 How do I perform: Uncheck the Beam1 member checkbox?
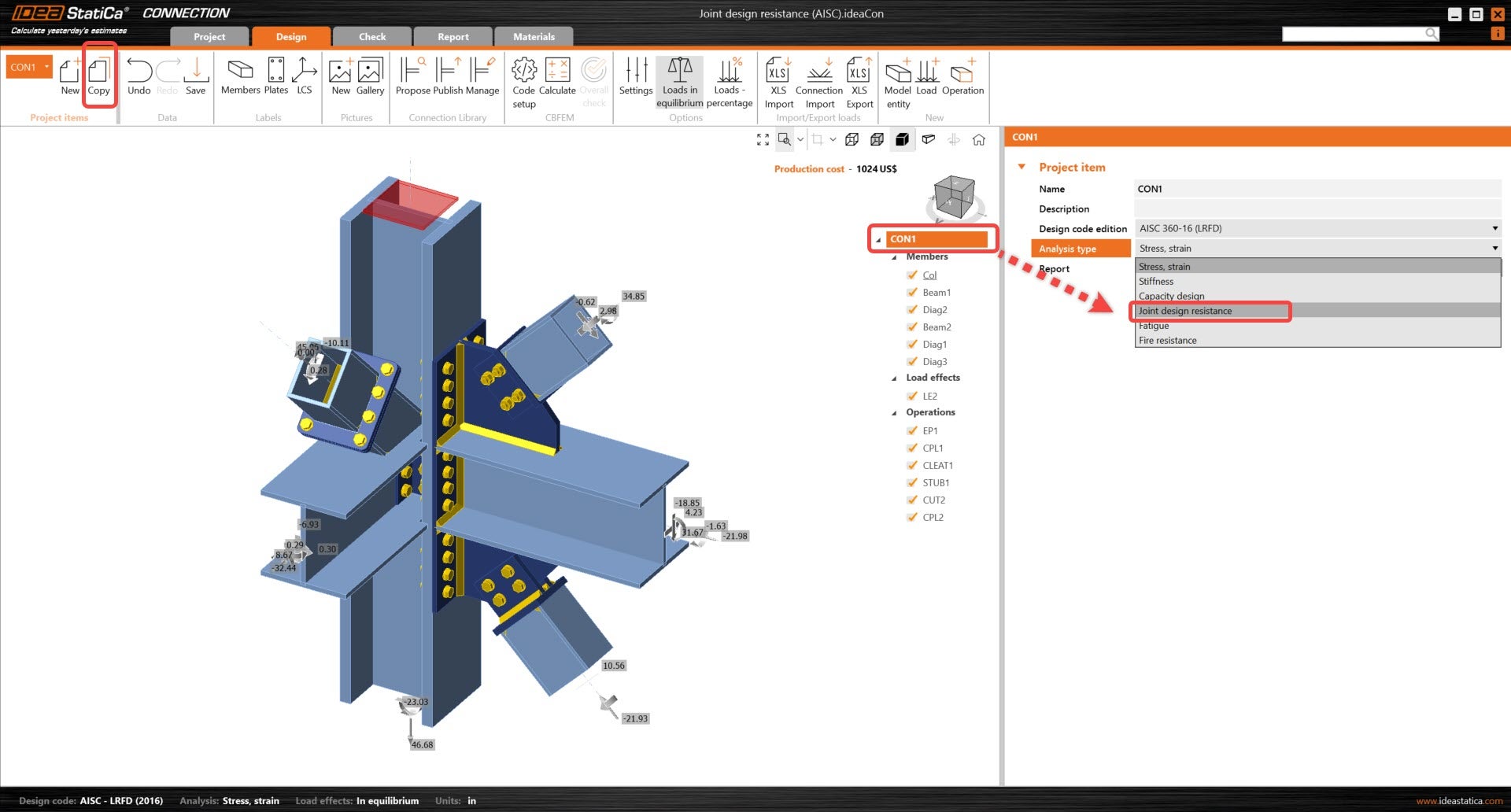coord(912,292)
